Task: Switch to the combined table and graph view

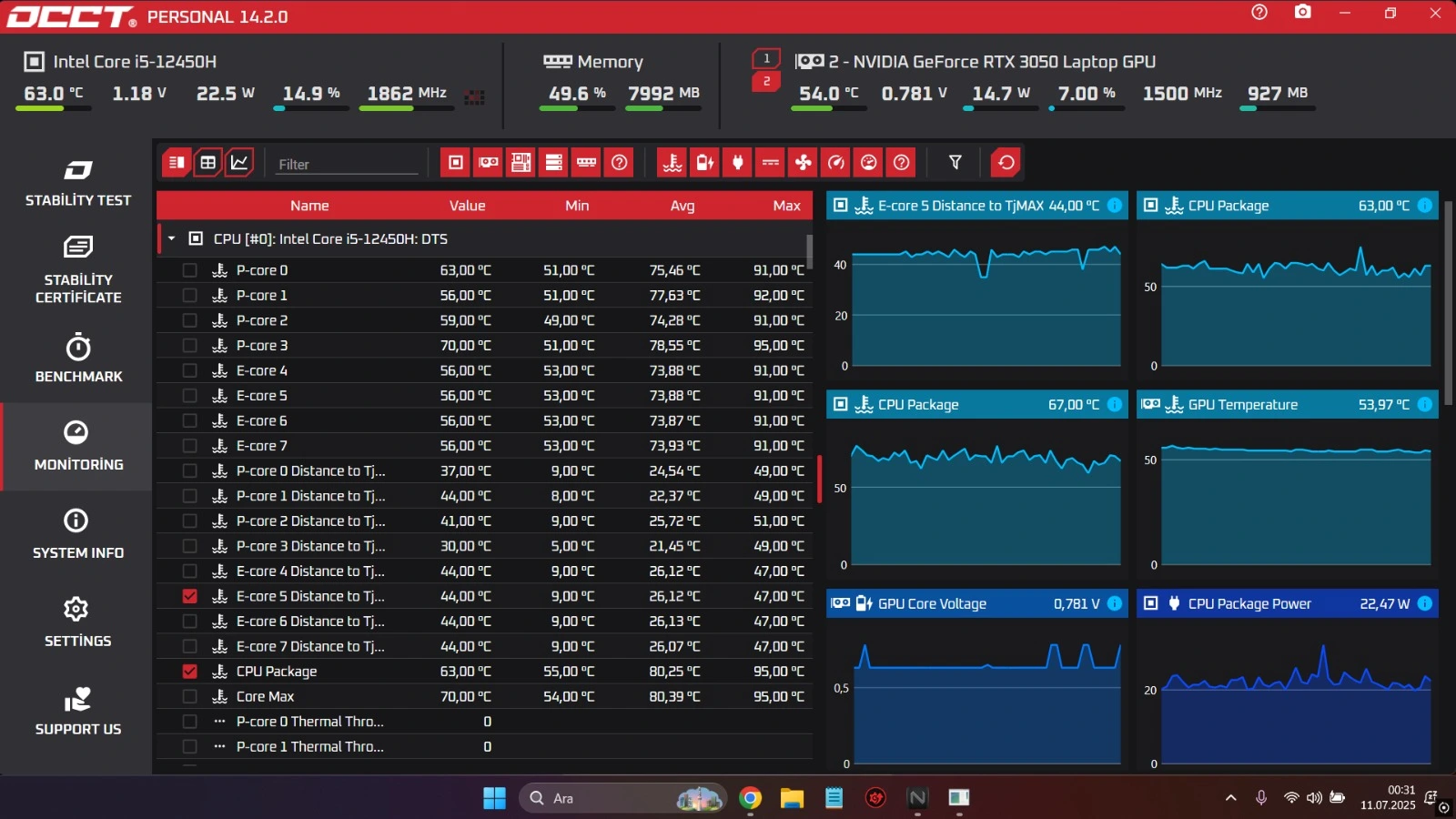Action: point(177,163)
